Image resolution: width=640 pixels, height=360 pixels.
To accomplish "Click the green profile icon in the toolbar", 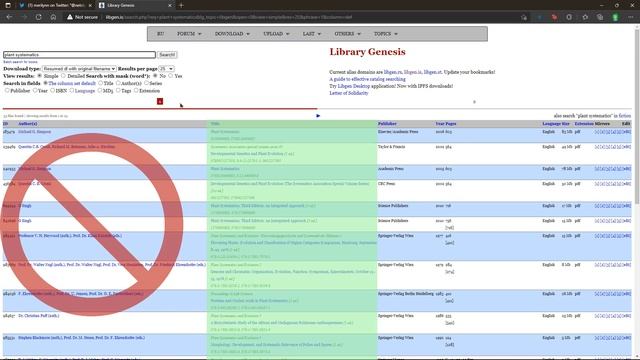I will tap(615, 17).
